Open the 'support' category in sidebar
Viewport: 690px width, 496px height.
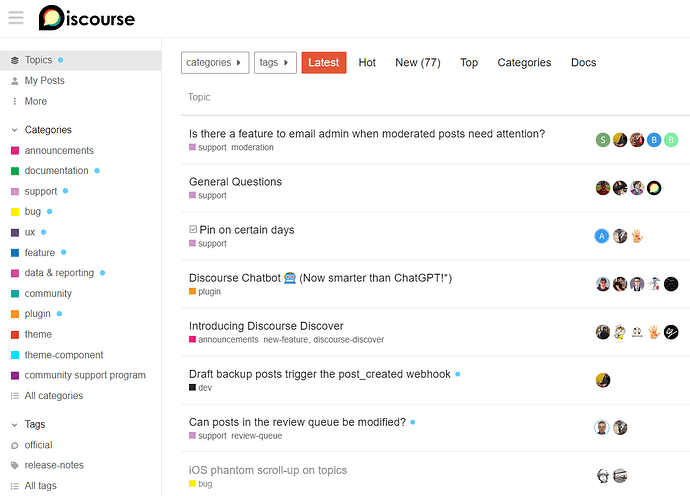point(40,191)
